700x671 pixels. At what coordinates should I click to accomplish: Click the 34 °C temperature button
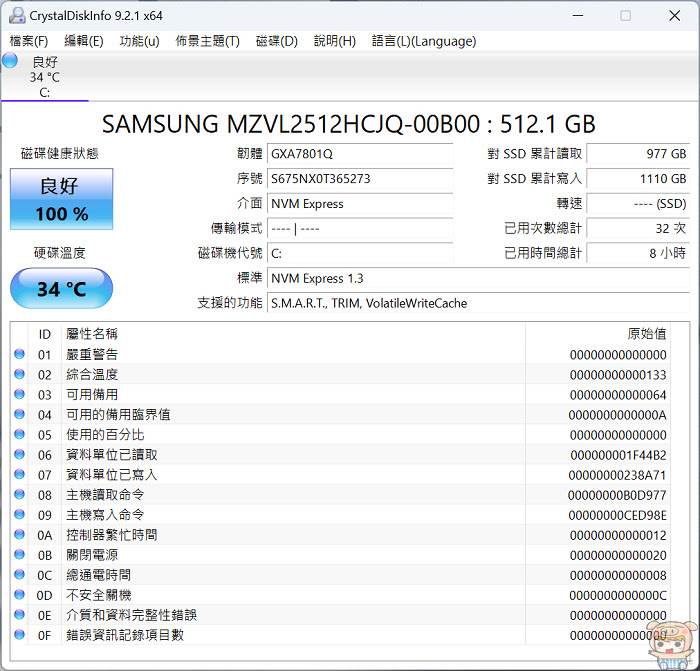pyautogui.click(x=62, y=288)
